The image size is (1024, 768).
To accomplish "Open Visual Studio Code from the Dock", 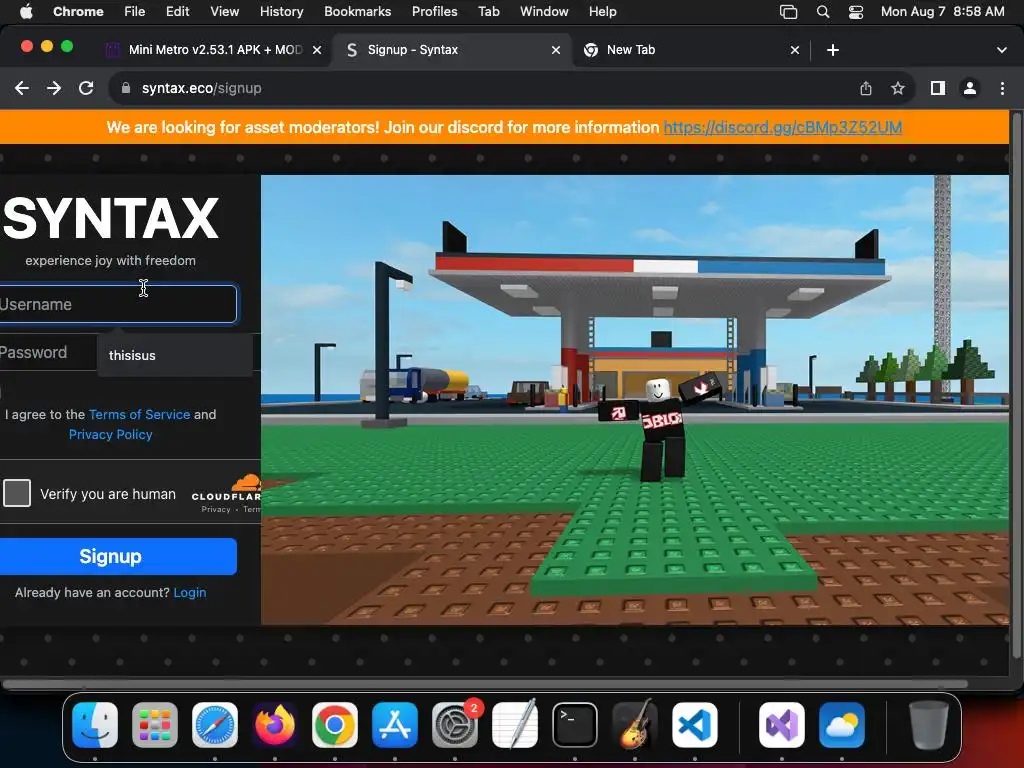I will click(695, 725).
